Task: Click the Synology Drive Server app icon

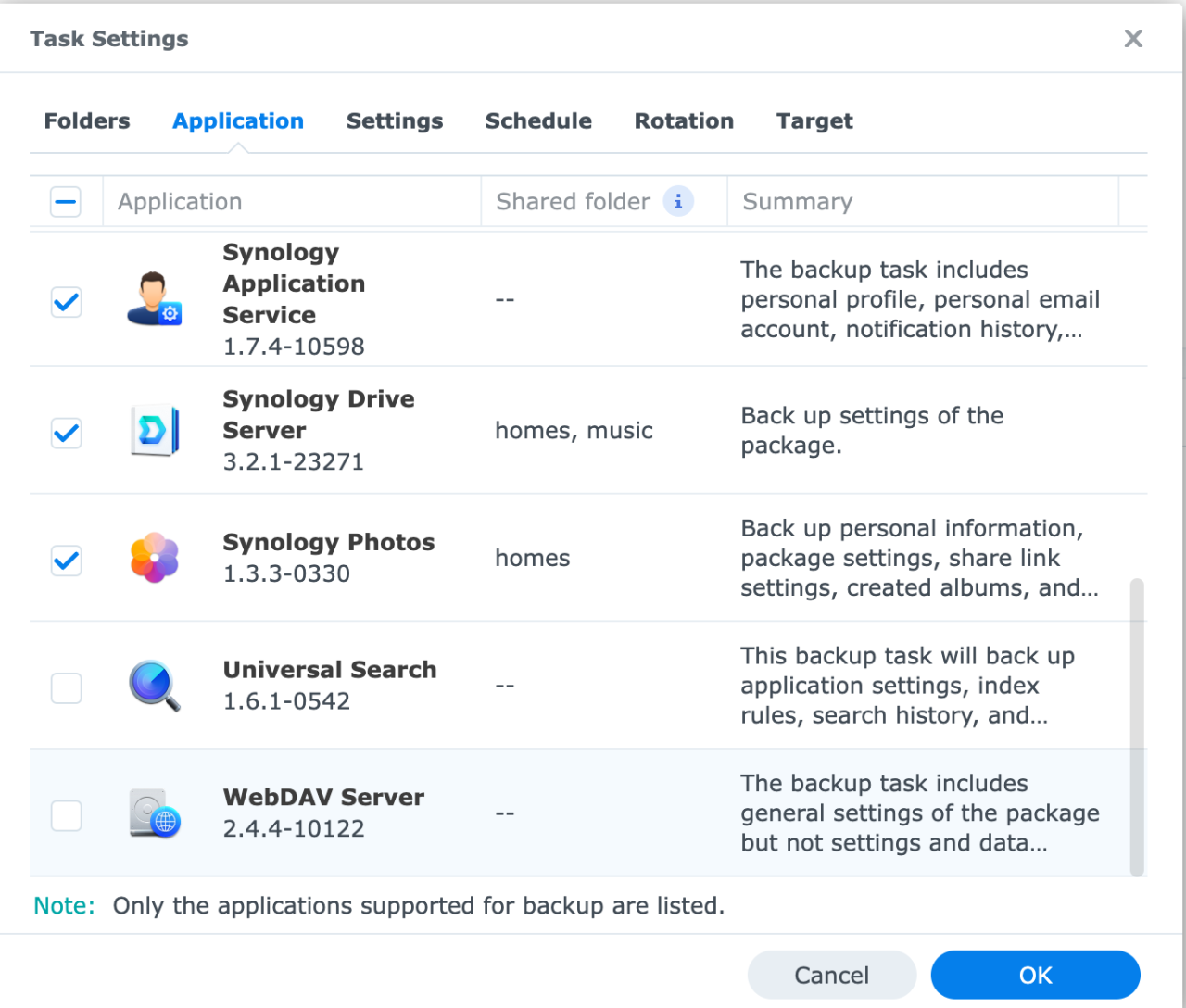Action: [x=154, y=431]
